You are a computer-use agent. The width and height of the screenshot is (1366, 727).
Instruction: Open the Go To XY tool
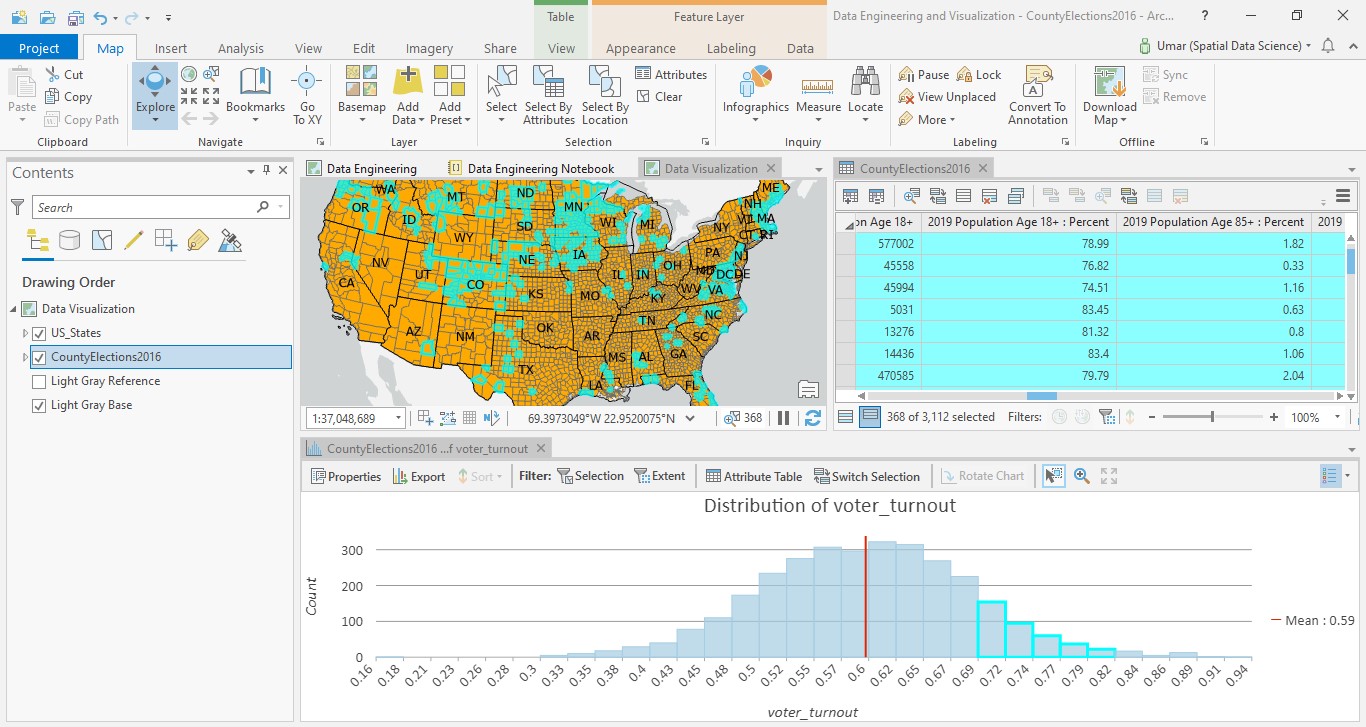[x=306, y=95]
